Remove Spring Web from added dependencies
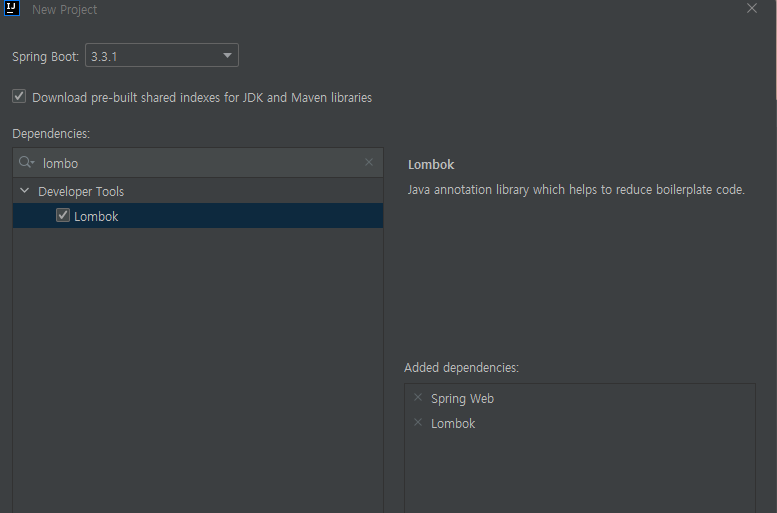This screenshot has height=513, width=777. tap(418, 398)
